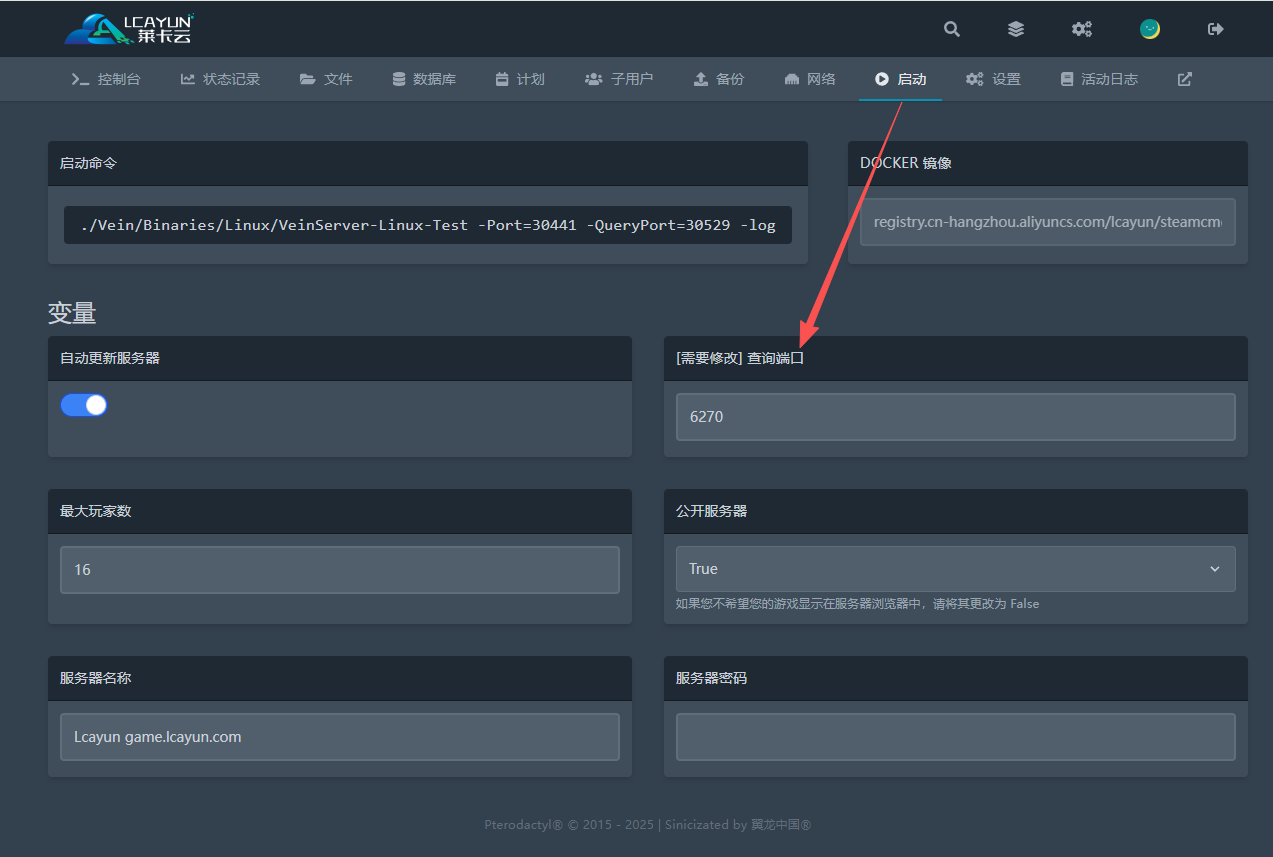Open admin settings gears icon in header

click(1081, 29)
